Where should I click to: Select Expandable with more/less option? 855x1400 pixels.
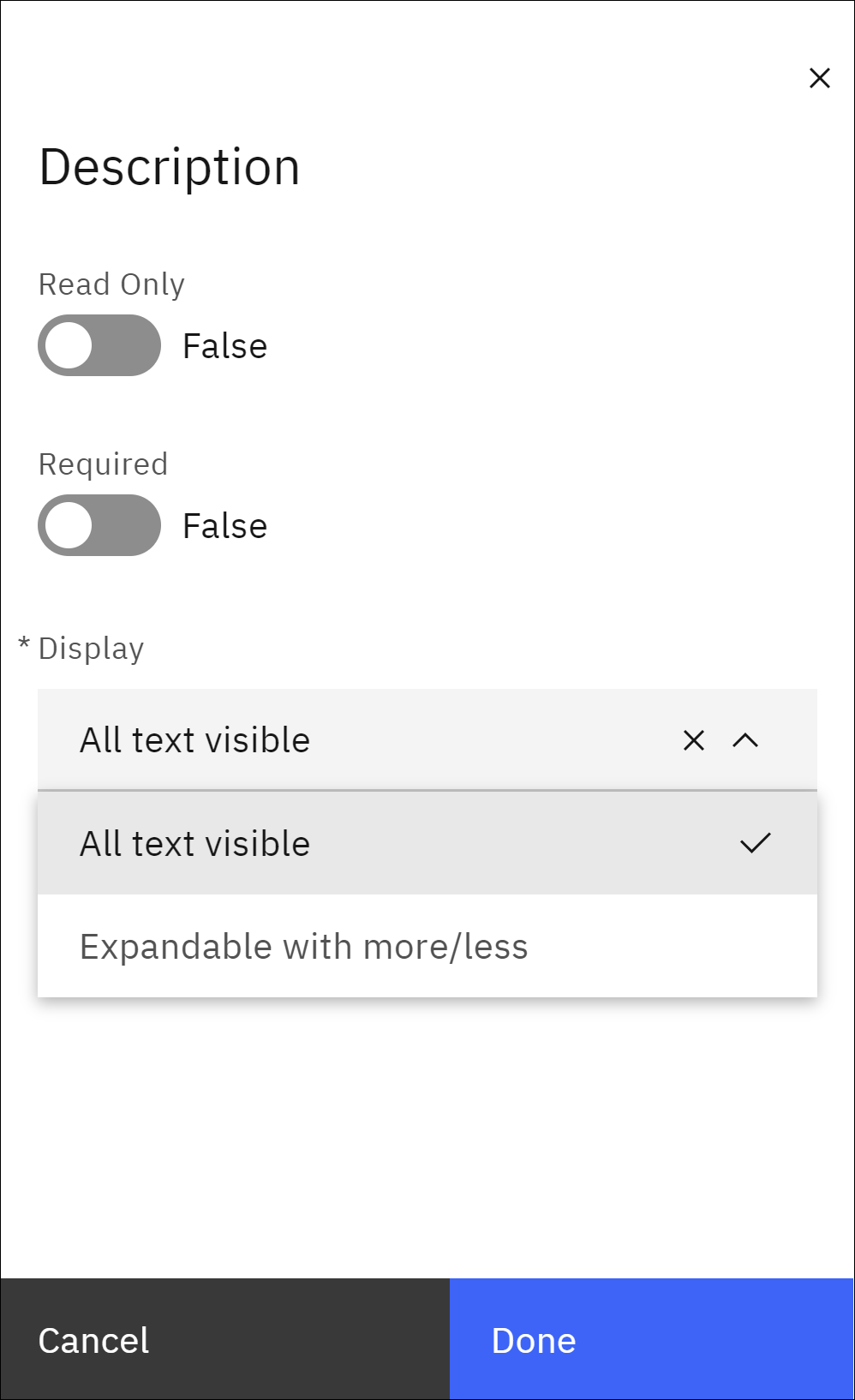[304, 946]
